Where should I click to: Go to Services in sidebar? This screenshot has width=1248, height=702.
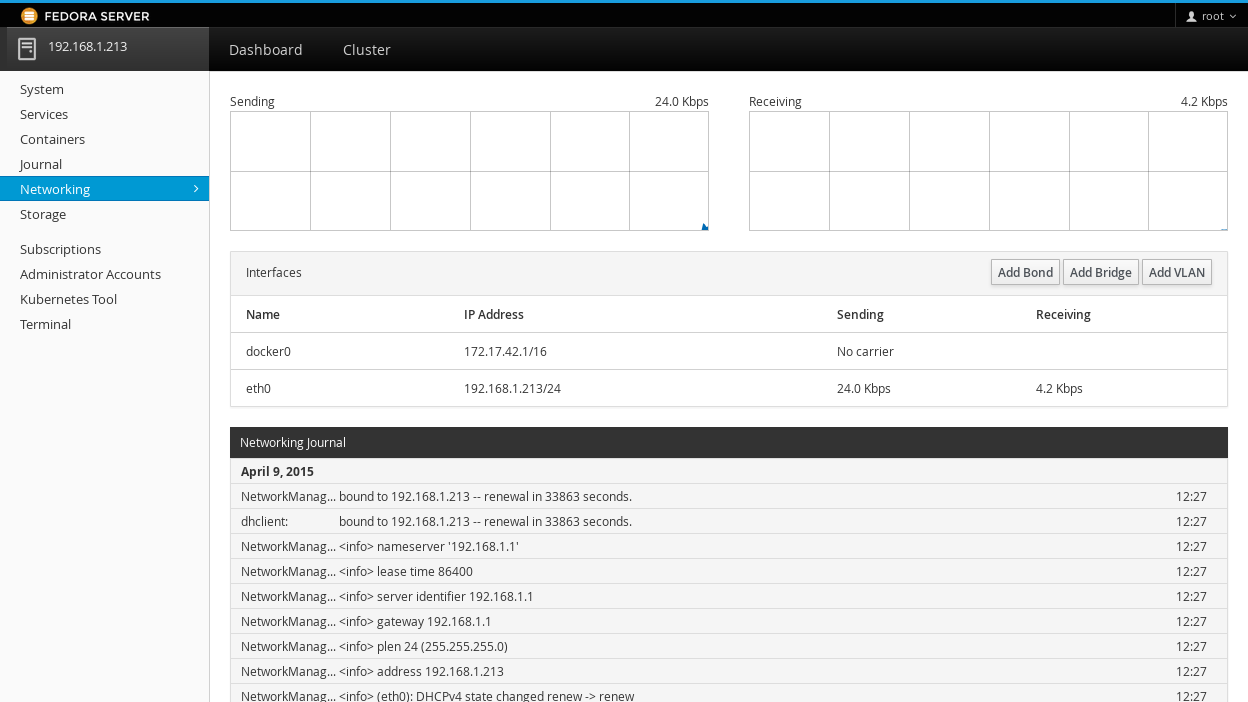coord(44,114)
